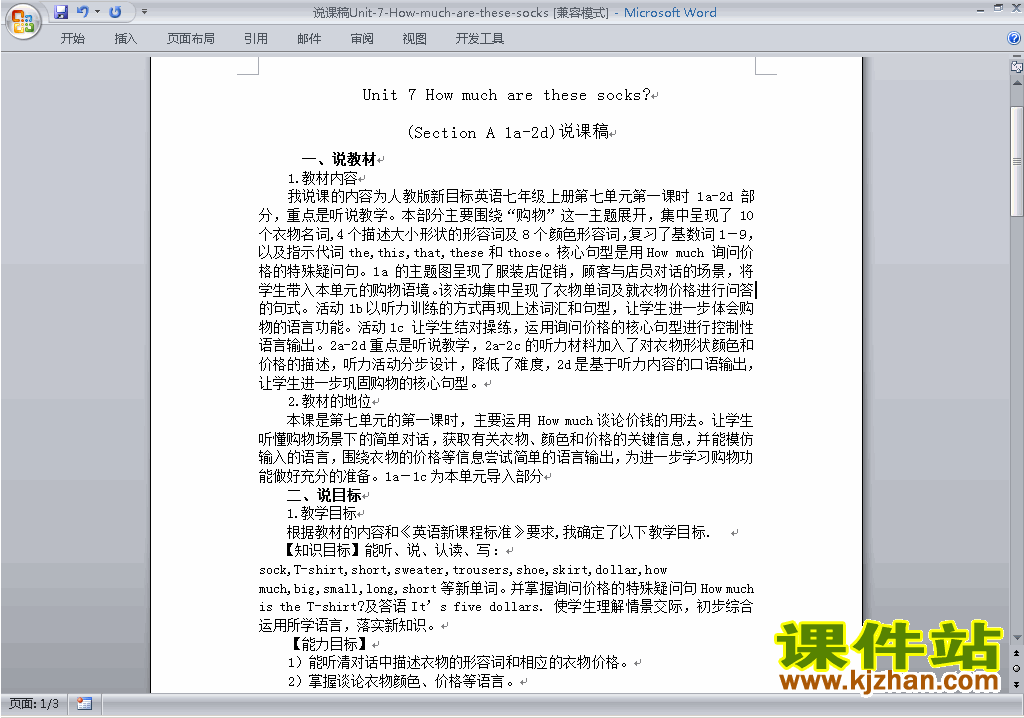Undo the last action

pyautogui.click(x=82, y=12)
